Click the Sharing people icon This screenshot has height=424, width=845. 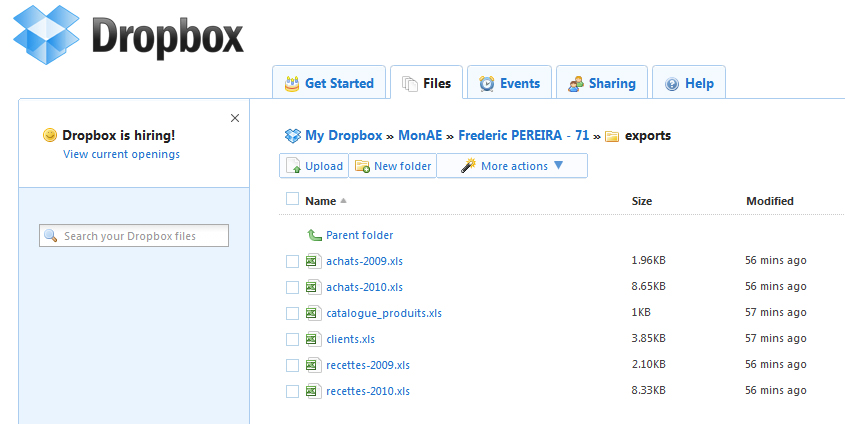[x=576, y=84]
